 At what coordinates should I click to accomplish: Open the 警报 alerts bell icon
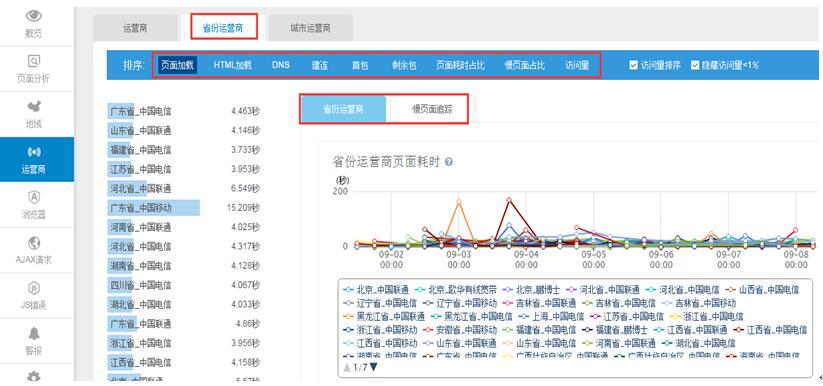point(34,333)
